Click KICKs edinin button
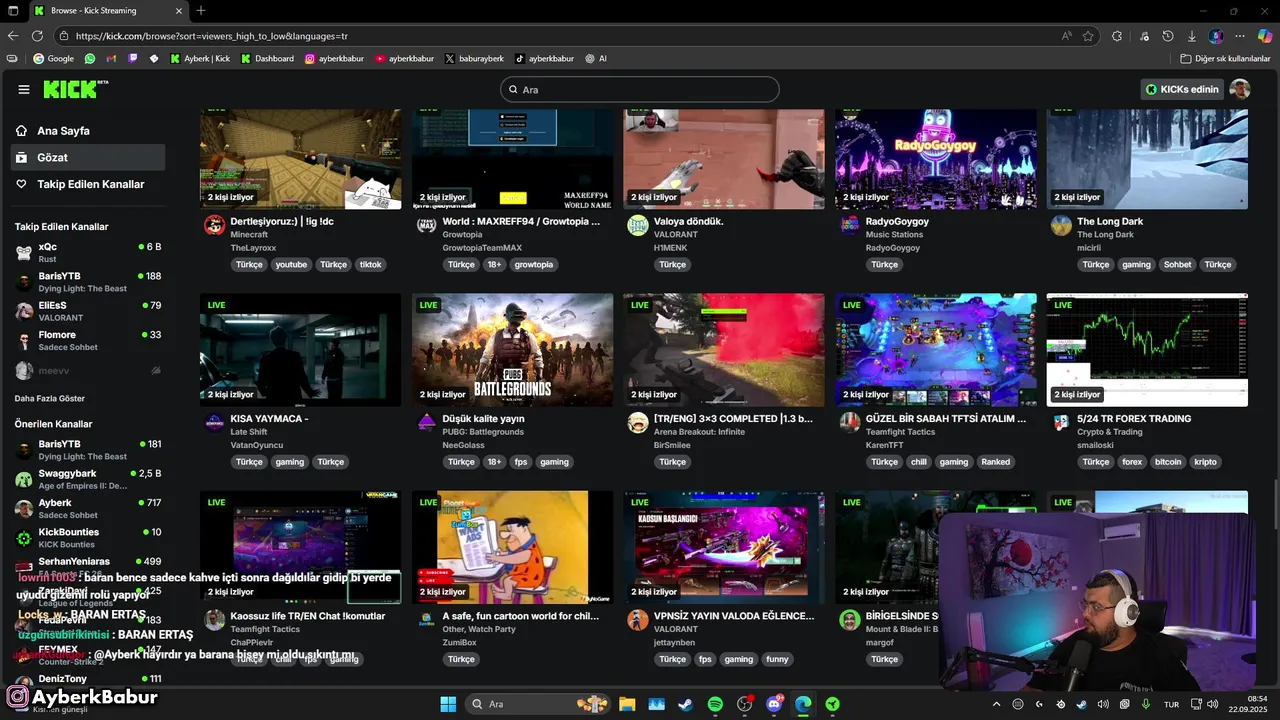The image size is (1280, 720). click(x=1183, y=89)
